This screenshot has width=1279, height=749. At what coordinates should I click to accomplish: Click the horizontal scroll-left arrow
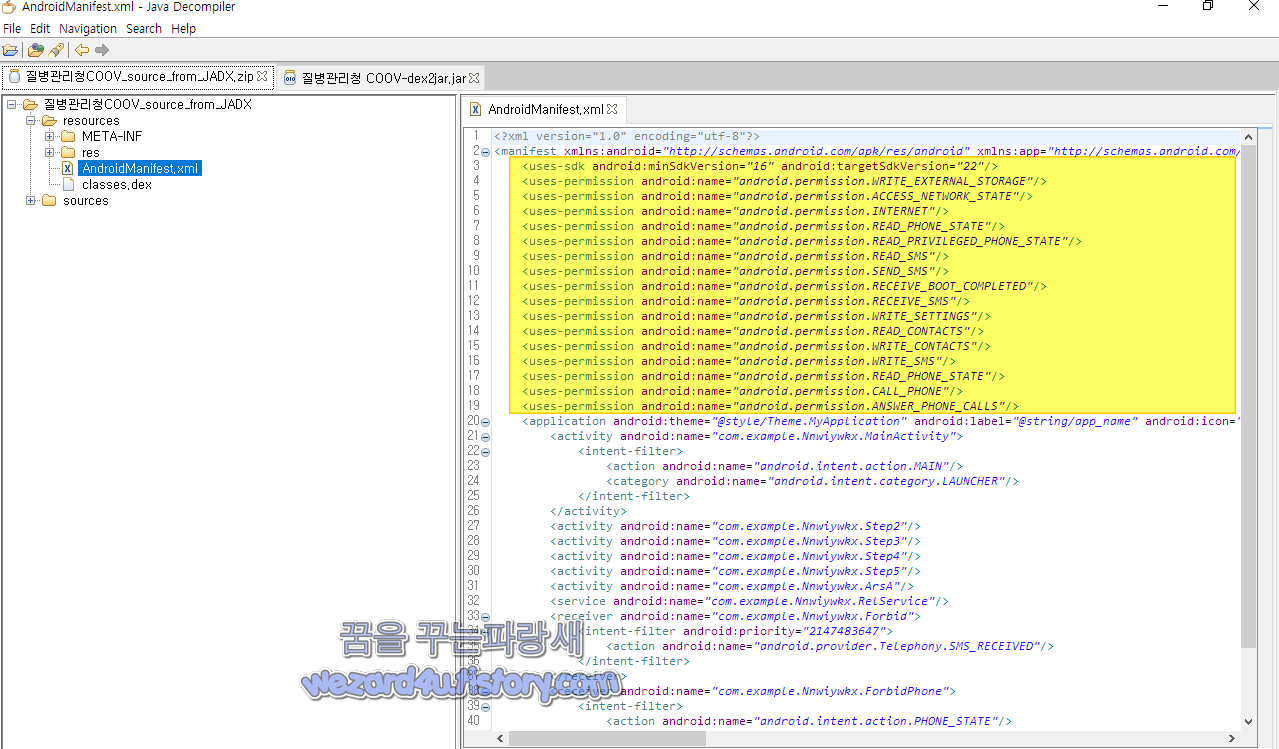pos(501,738)
